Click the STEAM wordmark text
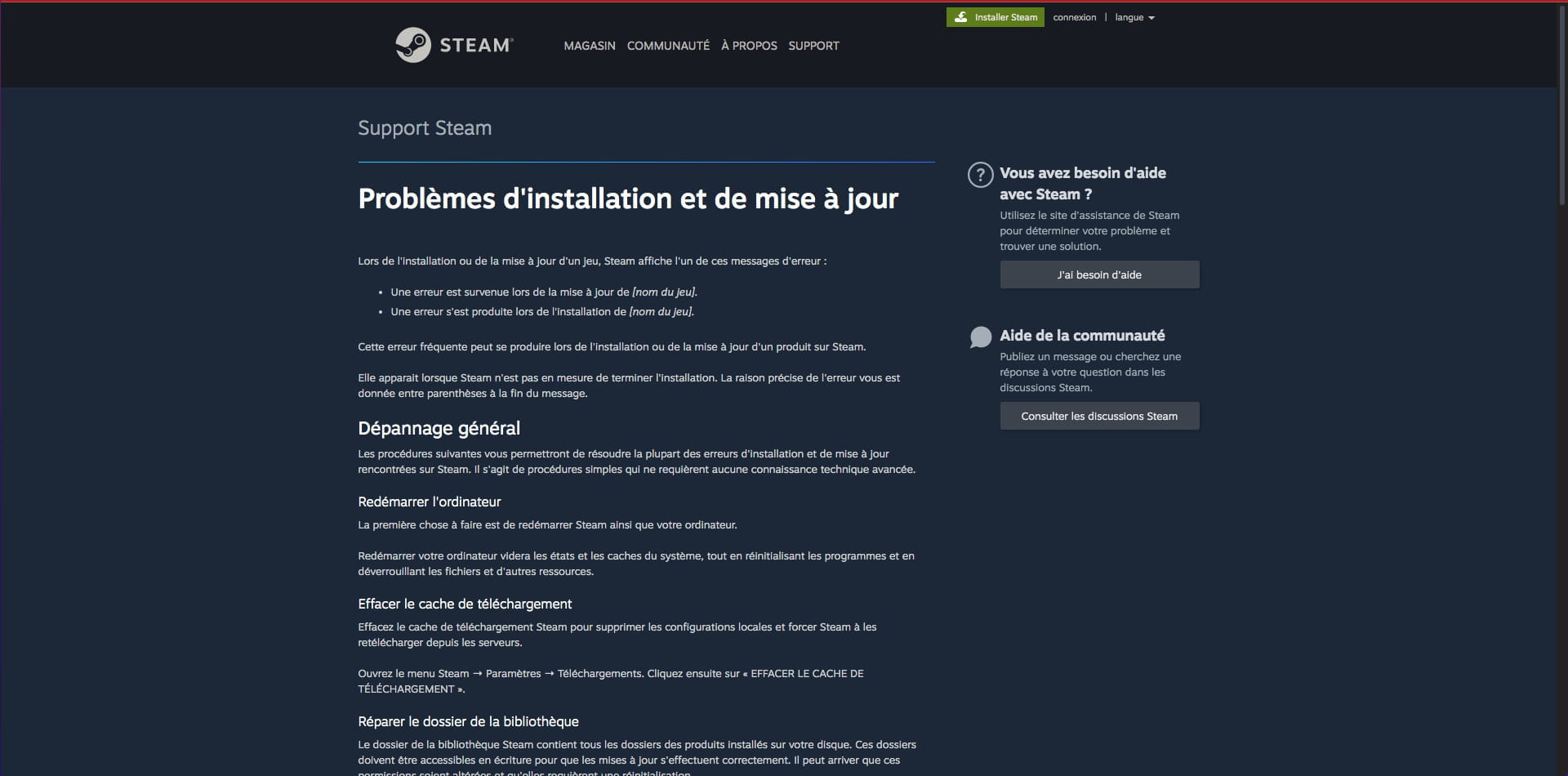 (x=476, y=46)
